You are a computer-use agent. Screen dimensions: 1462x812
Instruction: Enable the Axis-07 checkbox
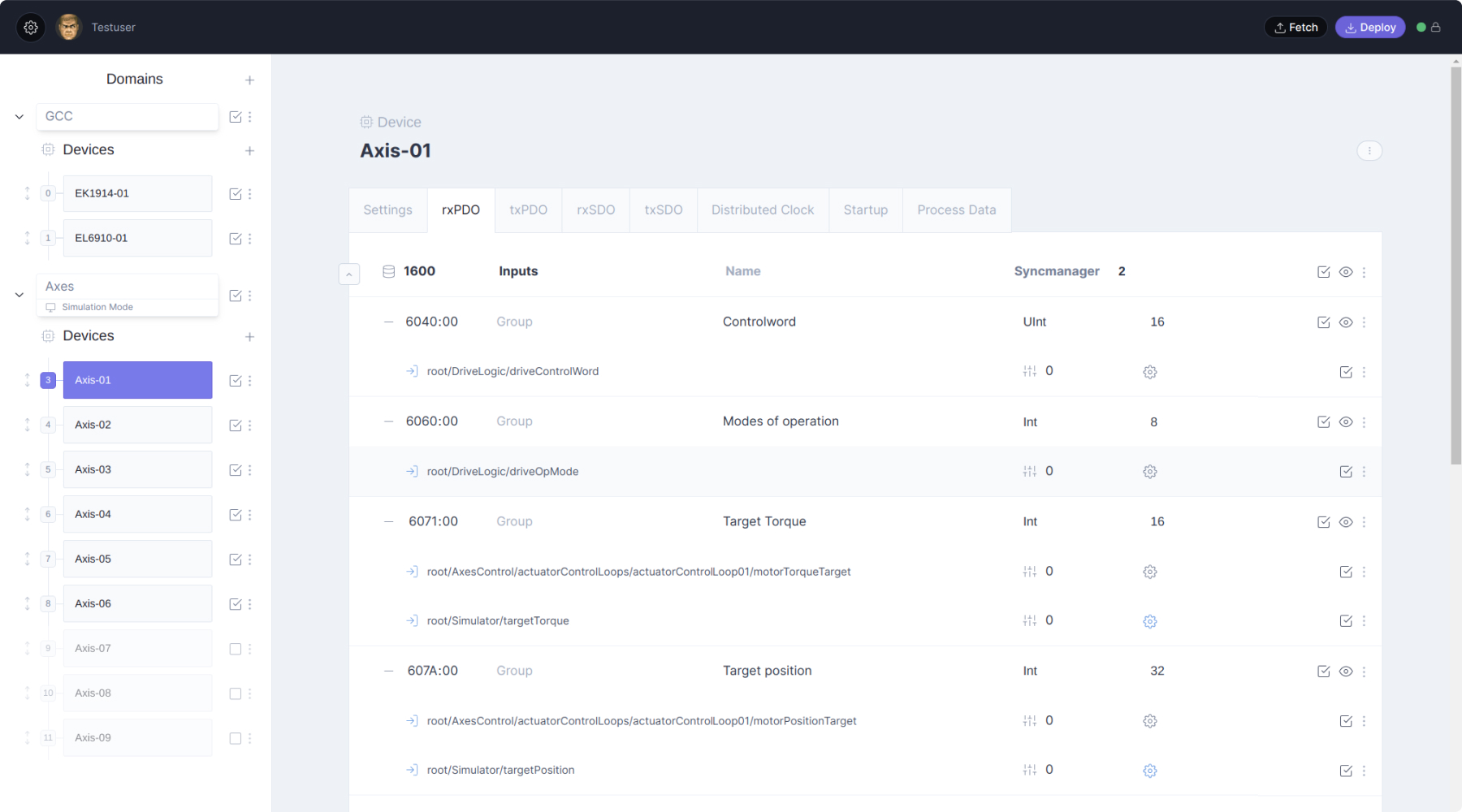pos(236,649)
